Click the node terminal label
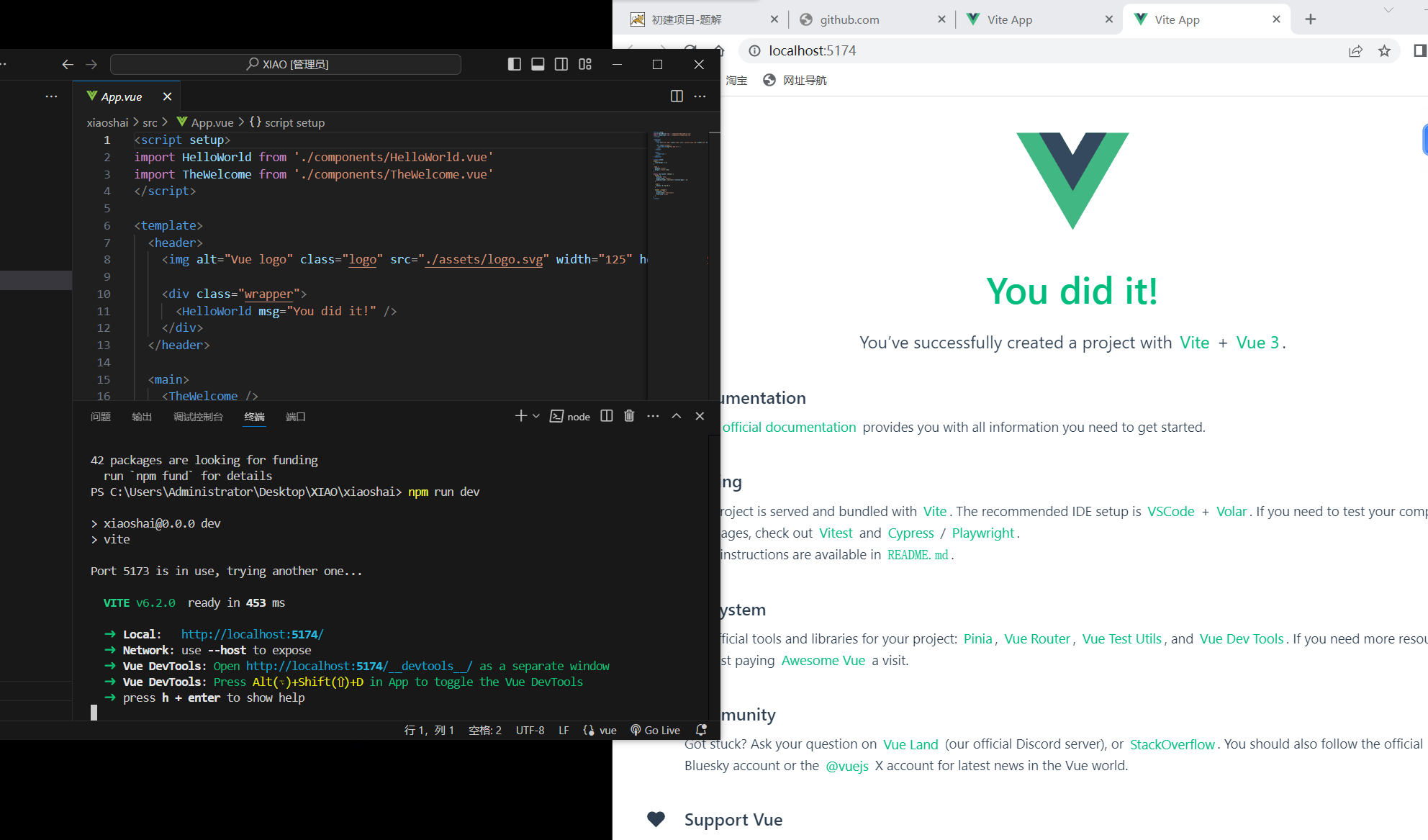 (x=570, y=417)
